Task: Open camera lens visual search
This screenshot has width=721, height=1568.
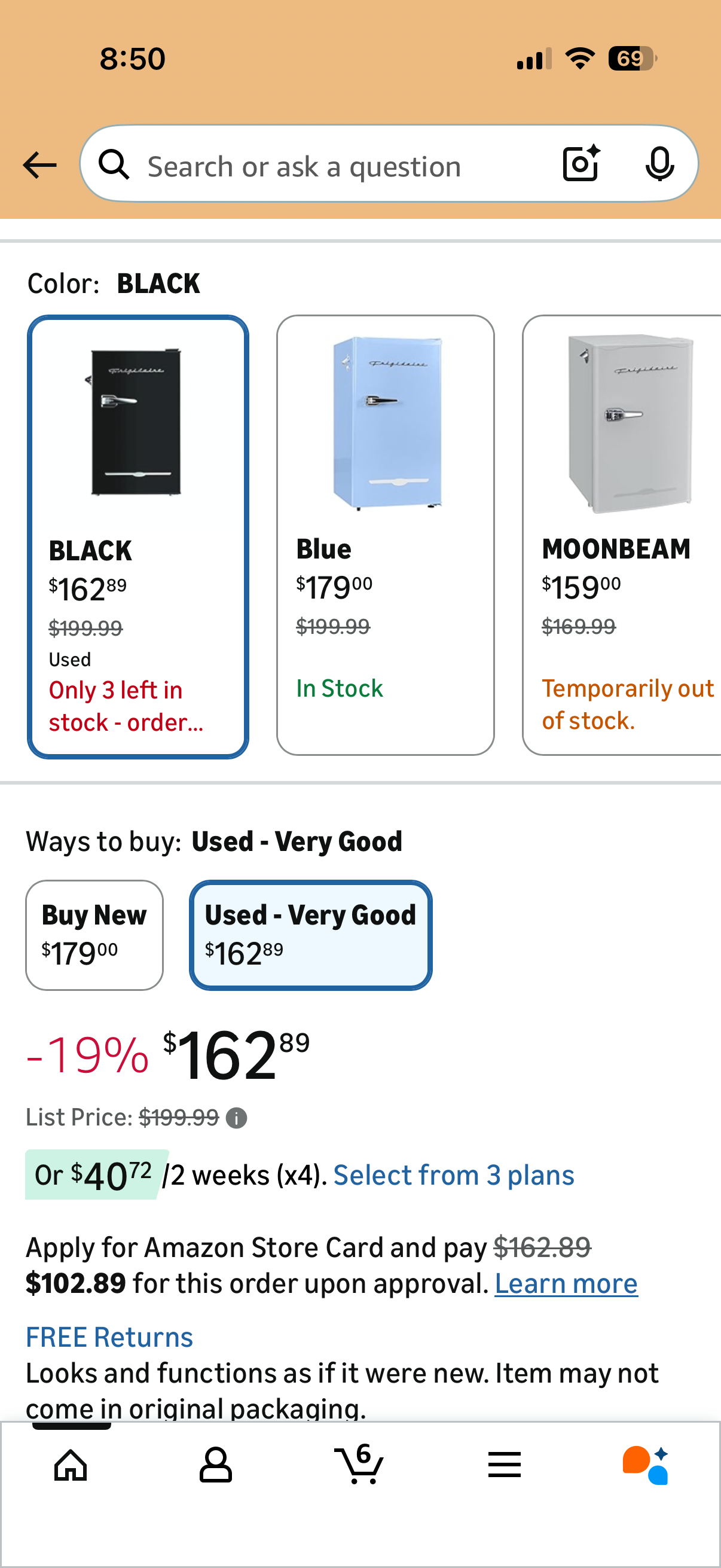Action: (x=581, y=164)
